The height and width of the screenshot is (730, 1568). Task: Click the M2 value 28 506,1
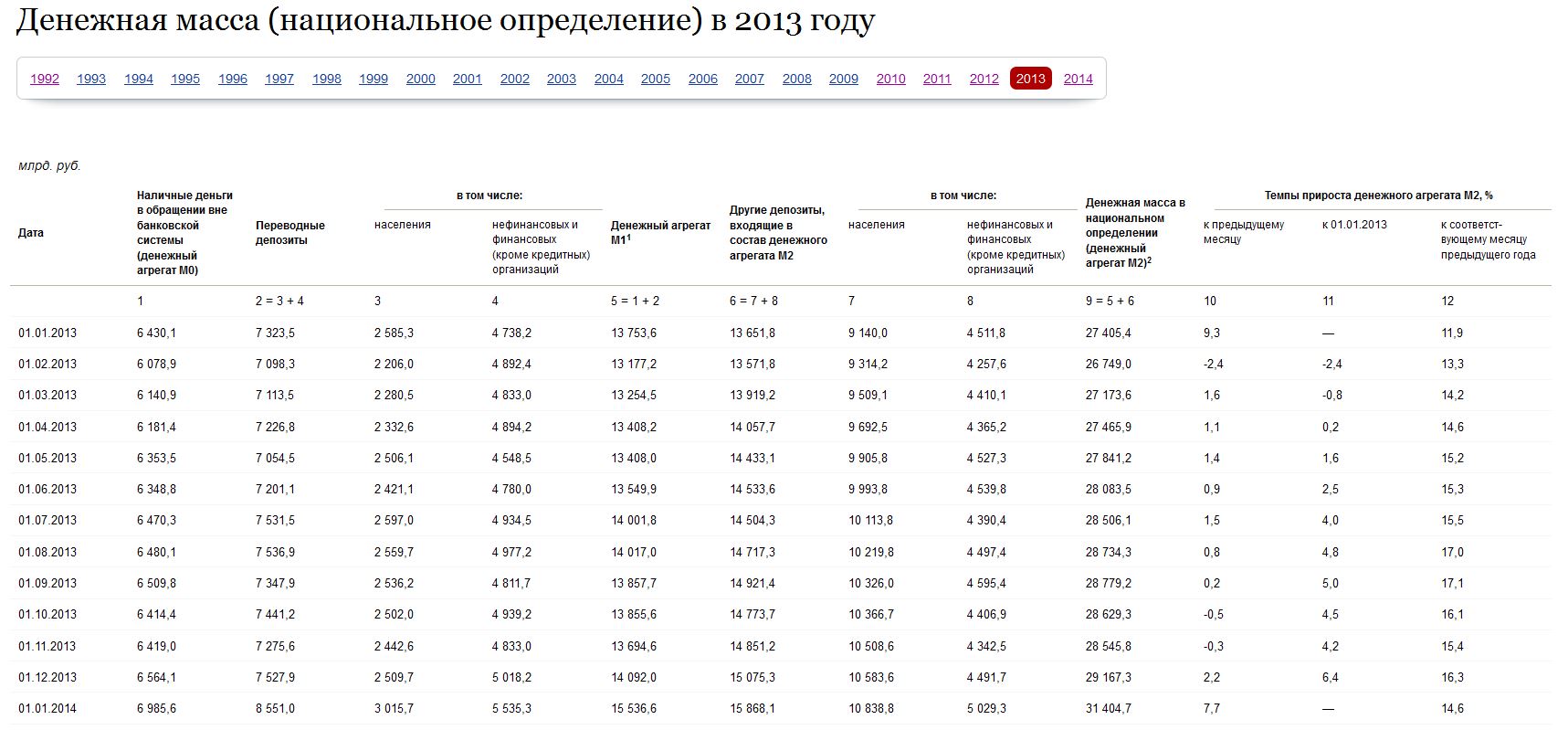click(1109, 521)
